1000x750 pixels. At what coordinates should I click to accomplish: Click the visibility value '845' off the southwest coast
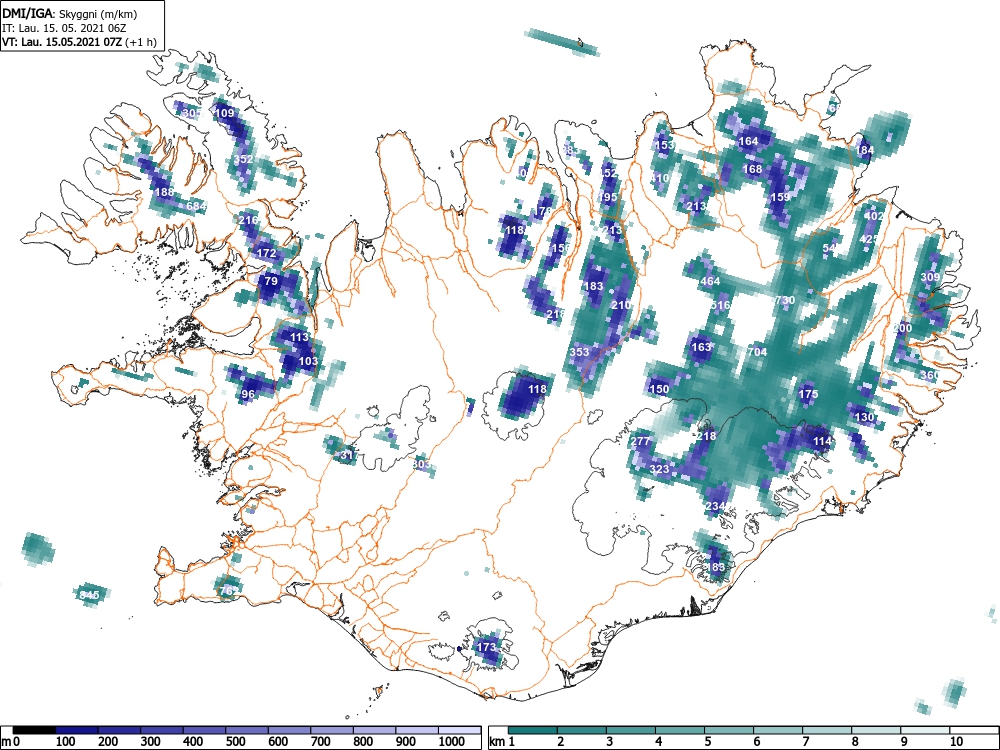coord(89,595)
